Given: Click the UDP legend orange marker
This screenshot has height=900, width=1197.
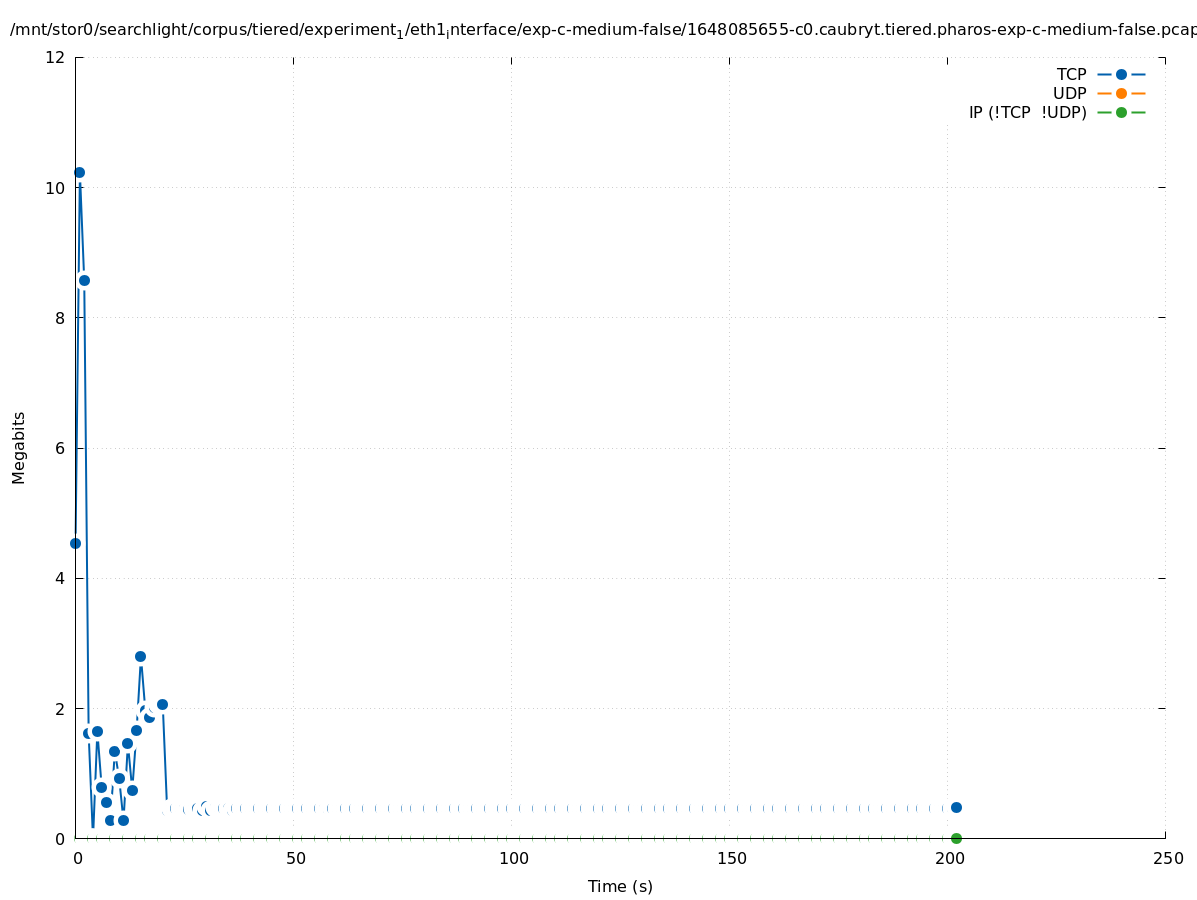Looking at the screenshot, I should click(x=1121, y=93).
